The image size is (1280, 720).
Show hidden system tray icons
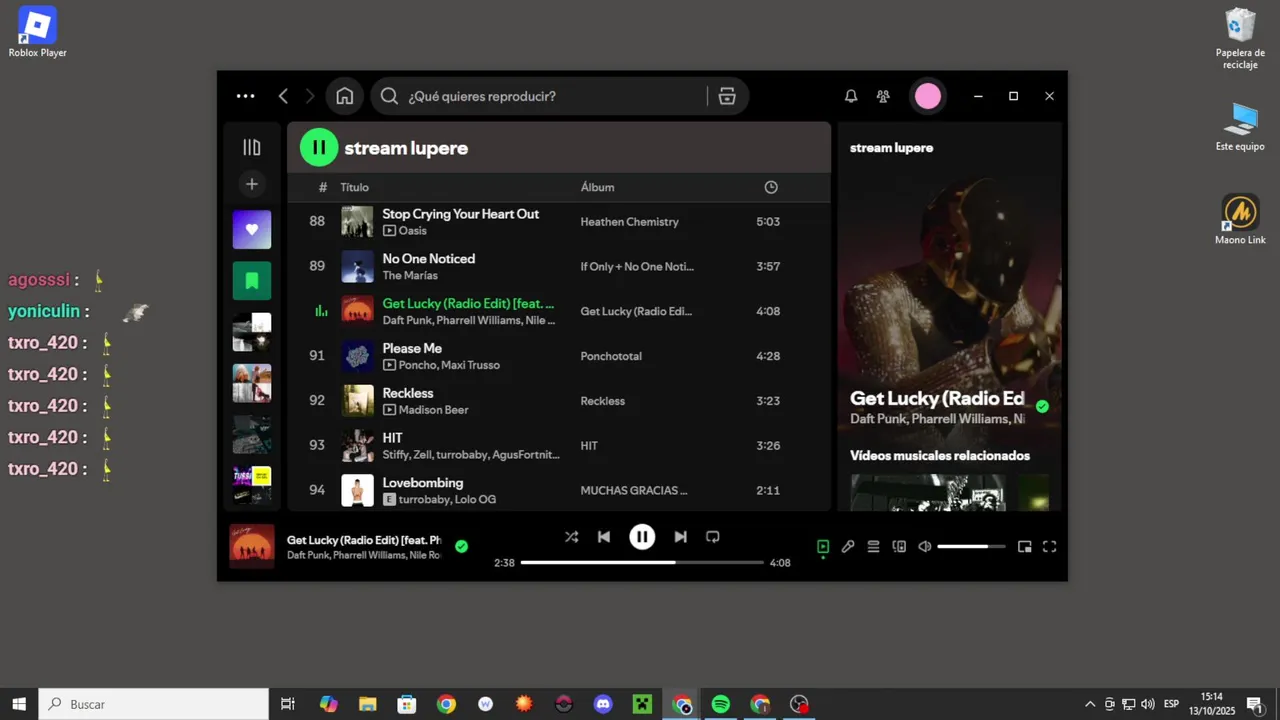pos(1090,704)
